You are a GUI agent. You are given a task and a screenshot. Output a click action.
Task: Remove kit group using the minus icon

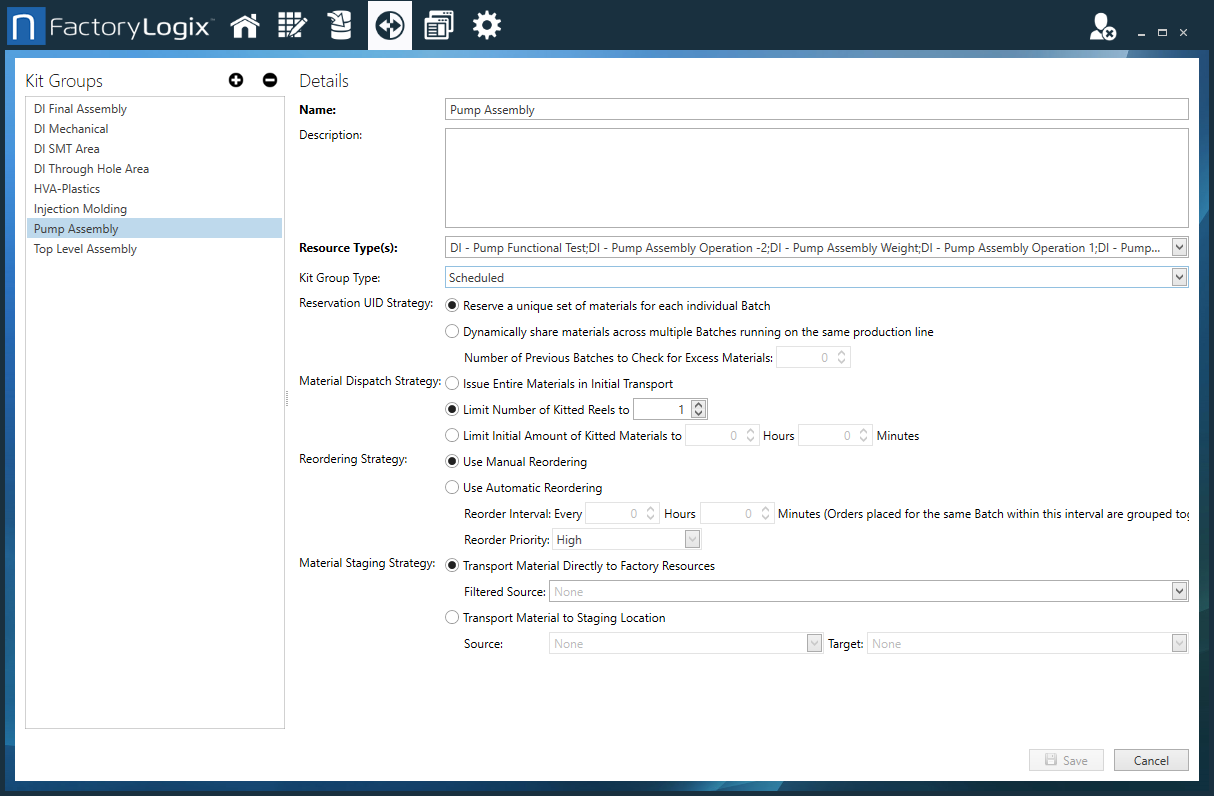pos(270,80)
